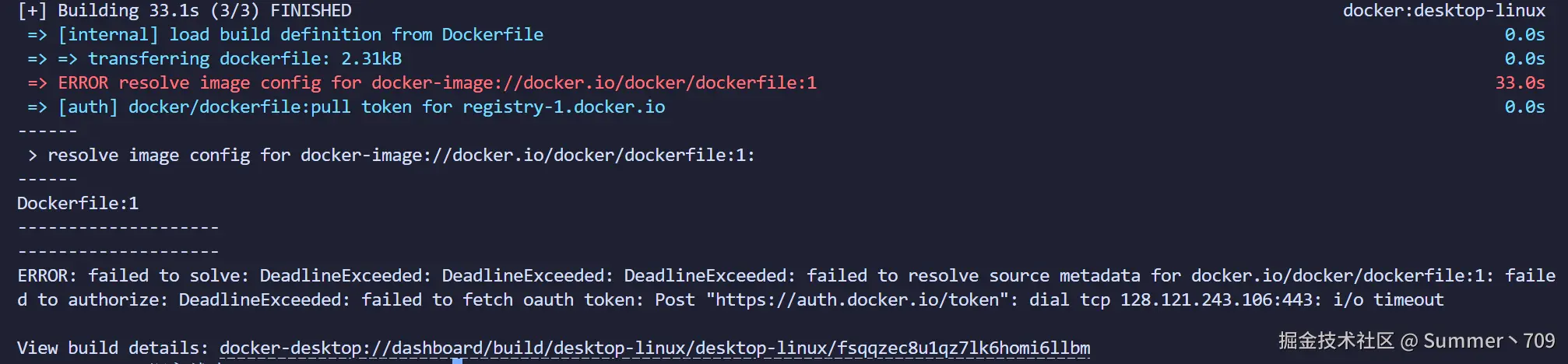Click the 0.0s time on the auth line
Viewport: 1568px width, 364px height.
coord(1524,107)
